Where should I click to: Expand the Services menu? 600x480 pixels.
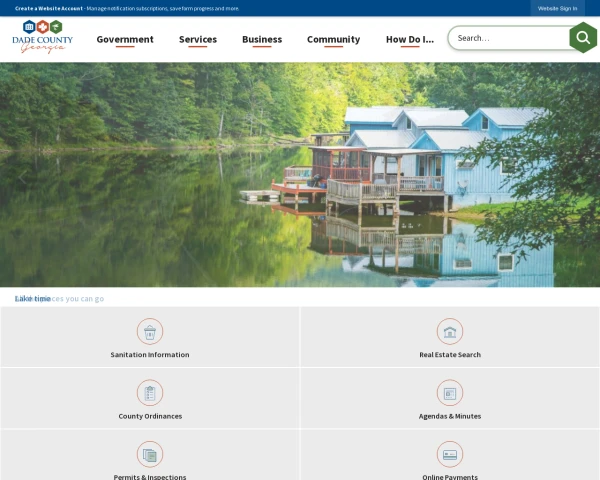pyautogui.click(x=198, y=39)
